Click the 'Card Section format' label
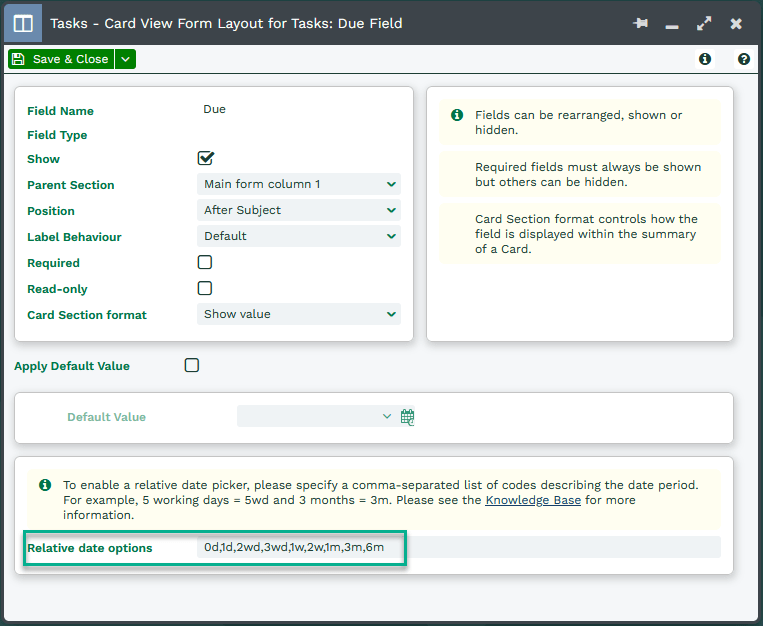763x626 pixels. 87,315
